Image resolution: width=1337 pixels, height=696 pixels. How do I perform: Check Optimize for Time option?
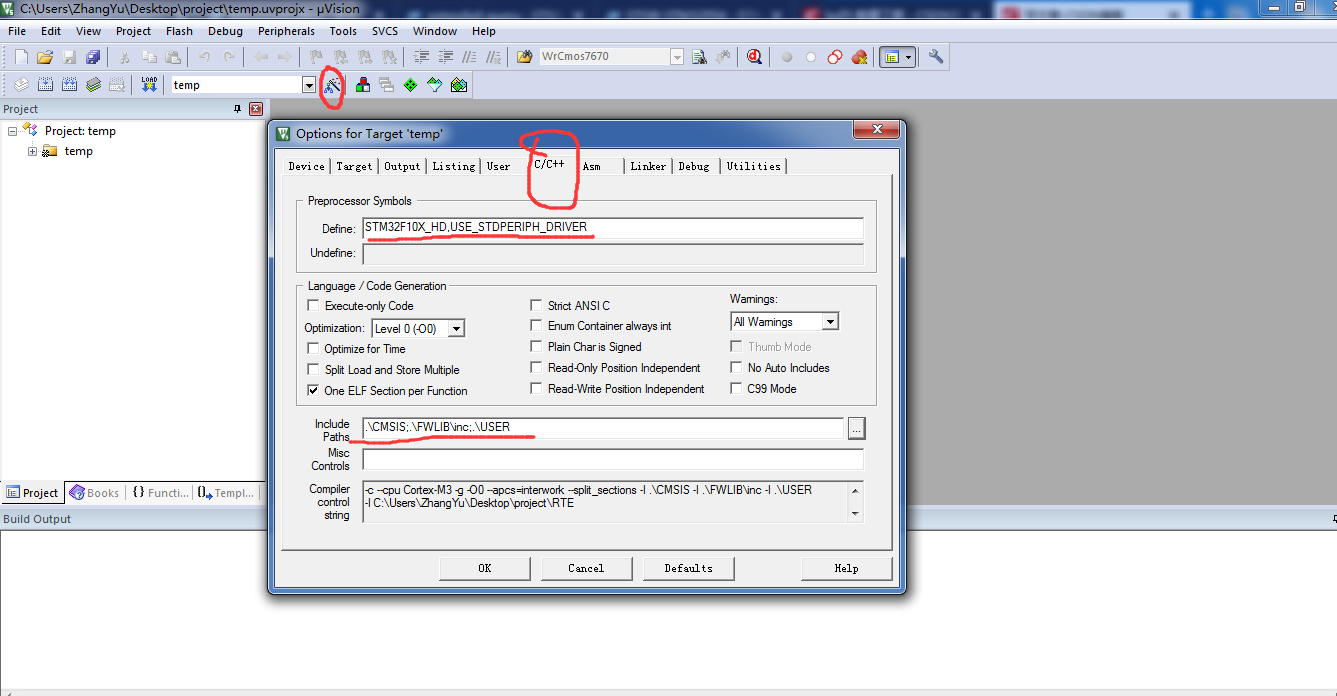click(314, 349)
